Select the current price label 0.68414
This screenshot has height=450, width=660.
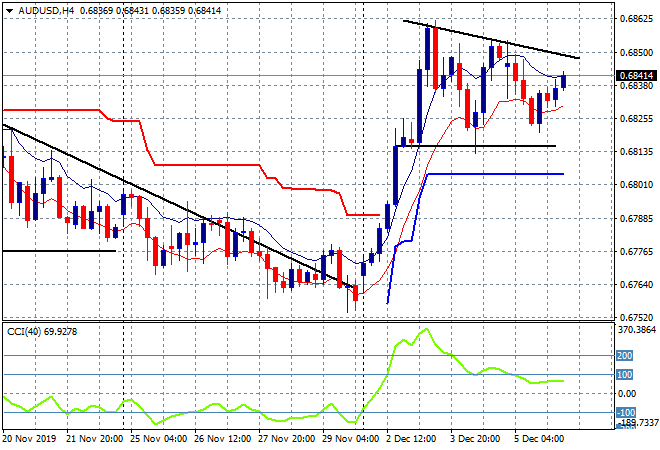click(x=636, y=76)
